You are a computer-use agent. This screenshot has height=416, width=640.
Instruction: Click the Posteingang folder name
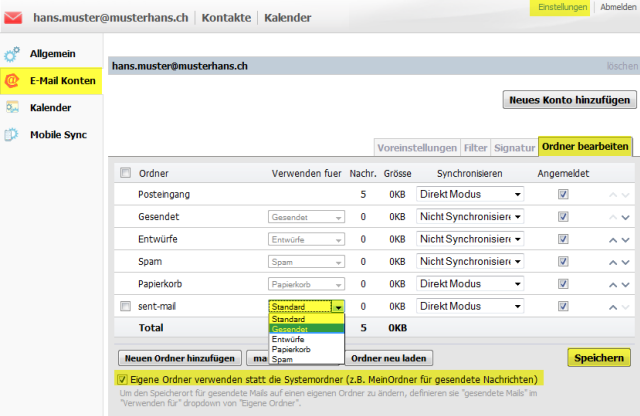point(164,194)
